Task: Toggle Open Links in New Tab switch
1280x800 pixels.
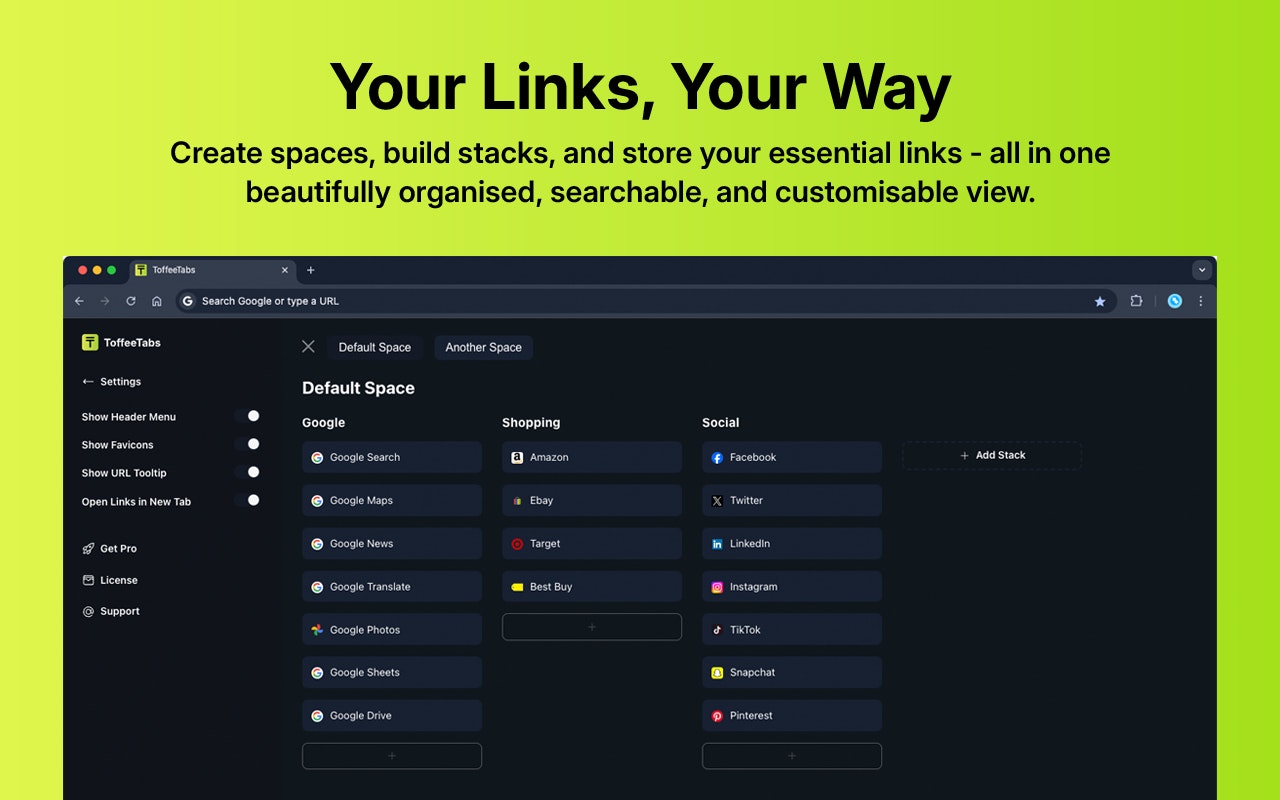Action: click(x=247, y=500)
